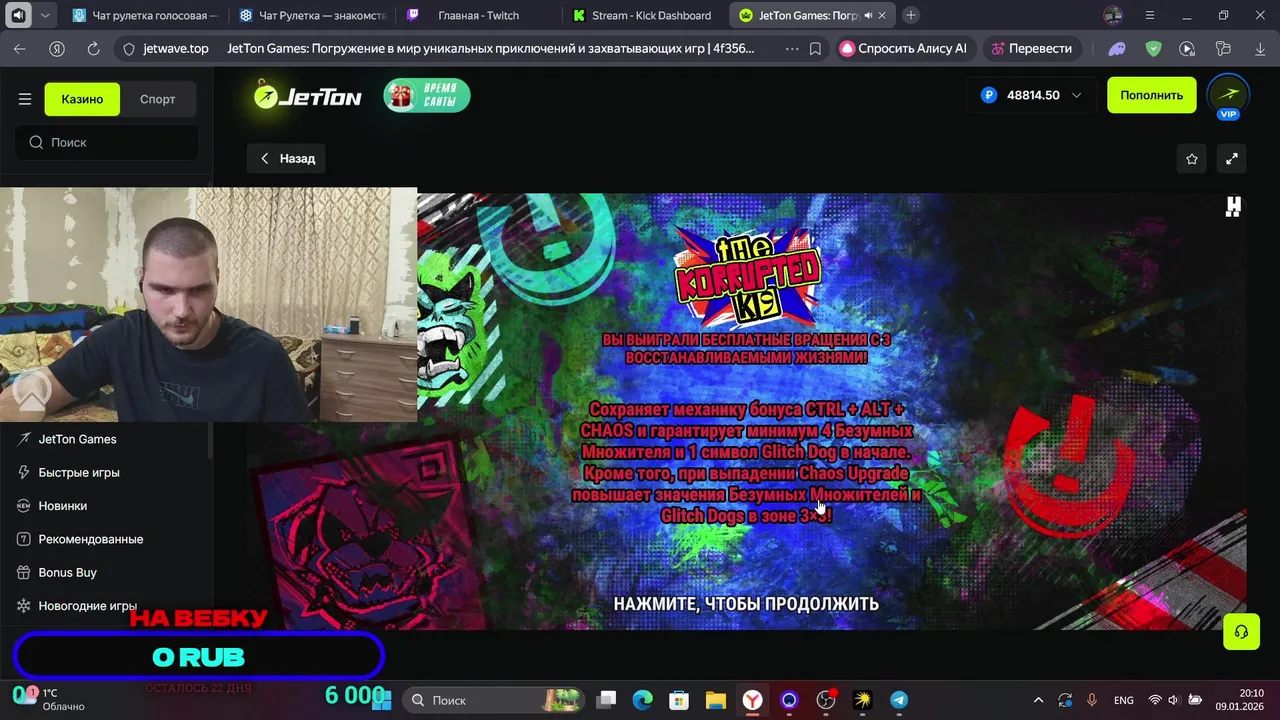Open the browser extensions panel icon
Viewport: 1280px width, 720px height.
(1223, 48)
